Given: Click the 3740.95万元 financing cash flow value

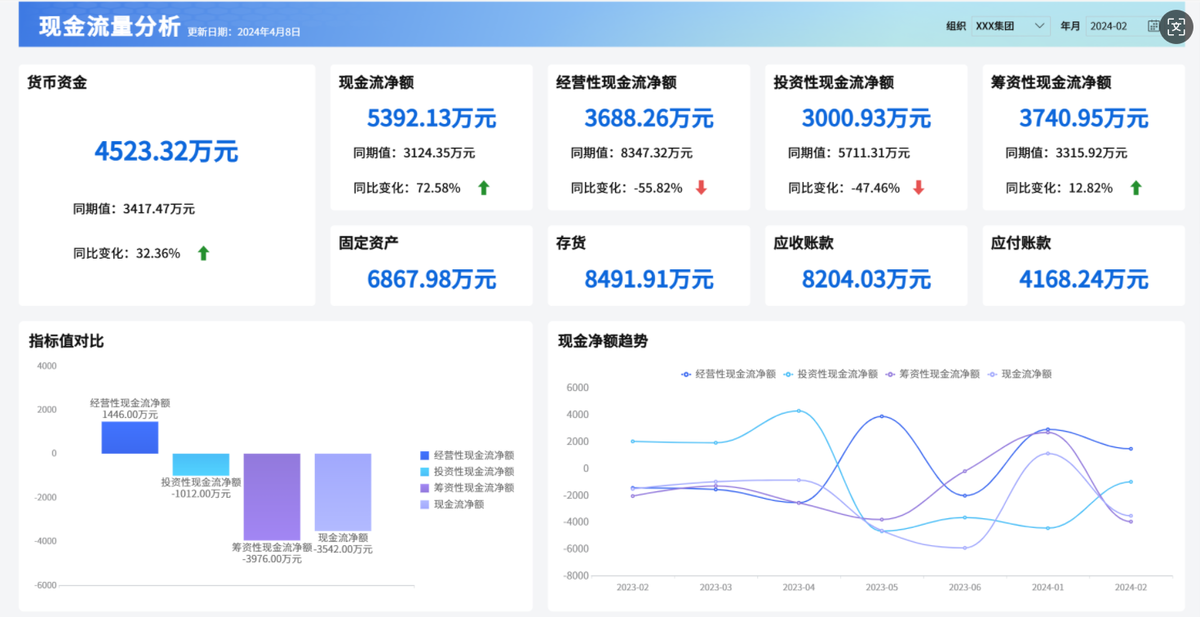Looking at the screenshot, I should 1083,118.
